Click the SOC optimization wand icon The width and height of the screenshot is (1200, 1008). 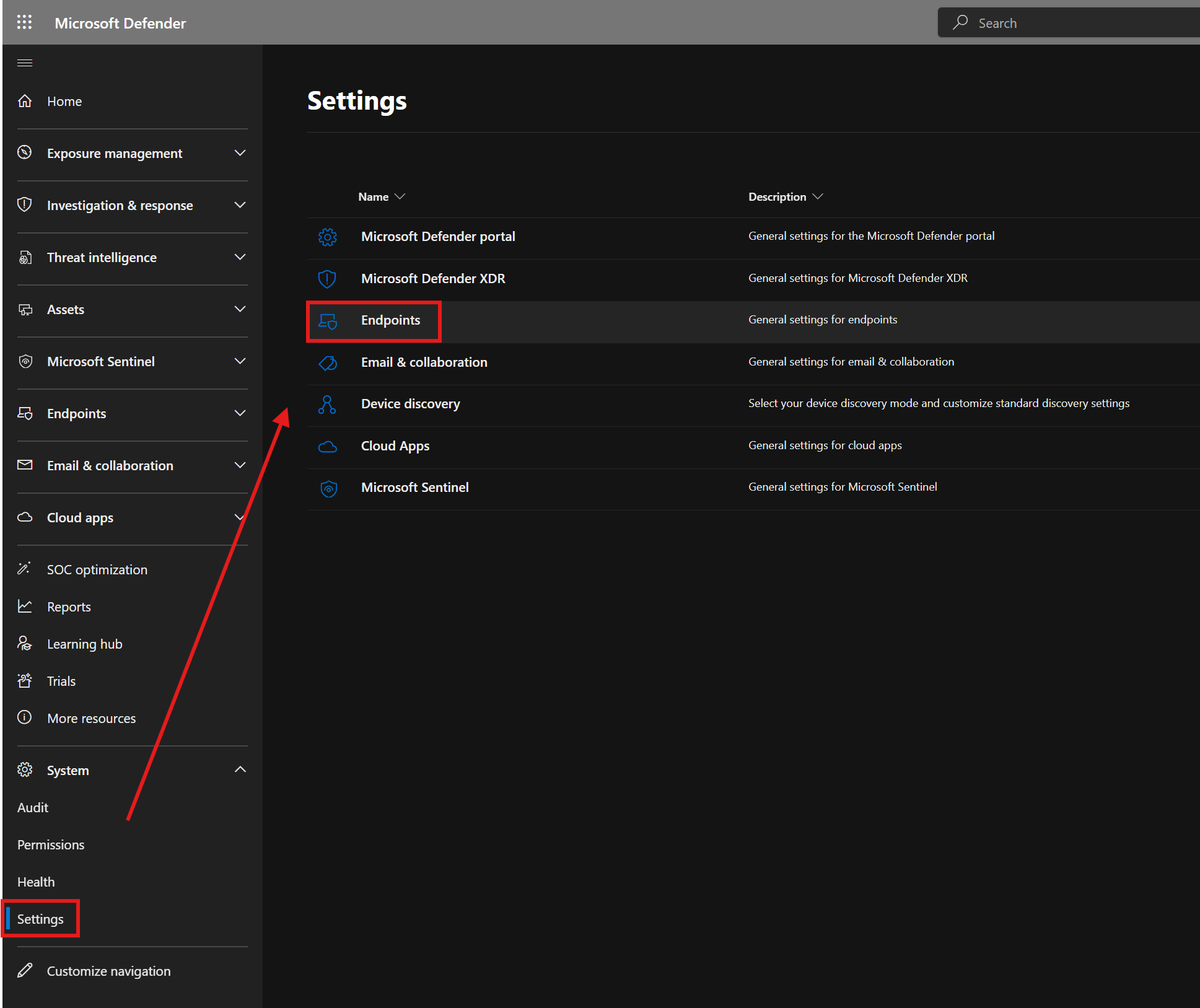(x=25, y=569)
